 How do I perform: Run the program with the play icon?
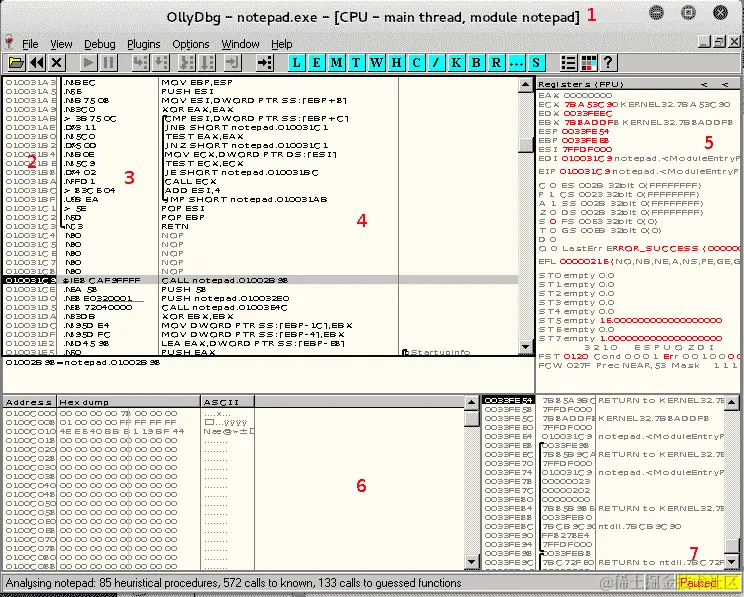[88, 63]
